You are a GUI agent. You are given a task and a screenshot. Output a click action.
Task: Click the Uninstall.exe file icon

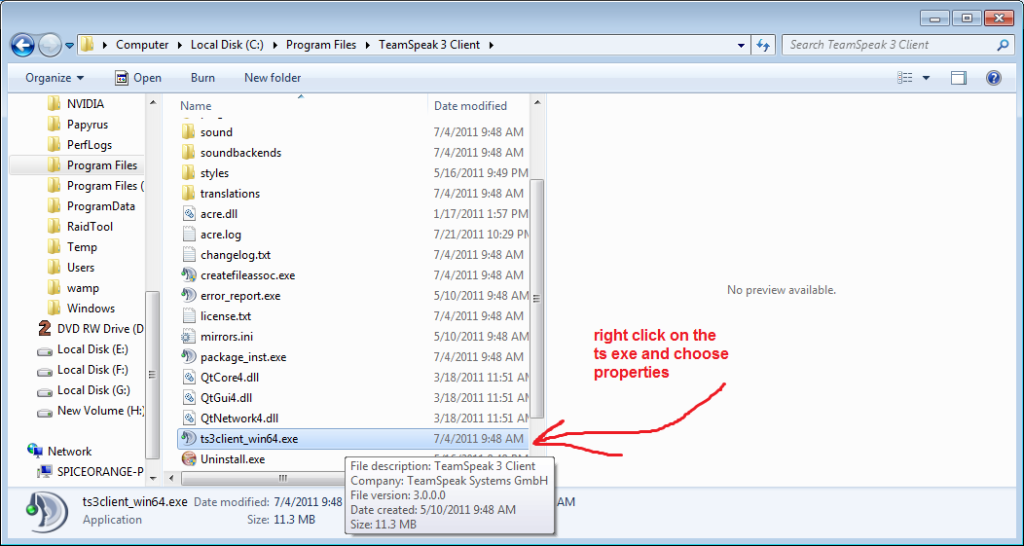[188, 459]
